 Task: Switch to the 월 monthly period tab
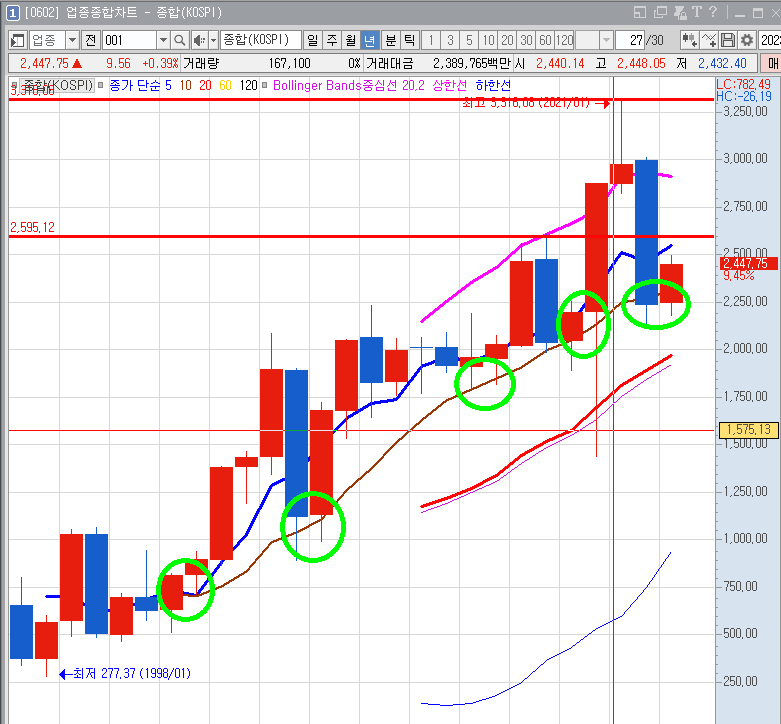pos(350,40)
